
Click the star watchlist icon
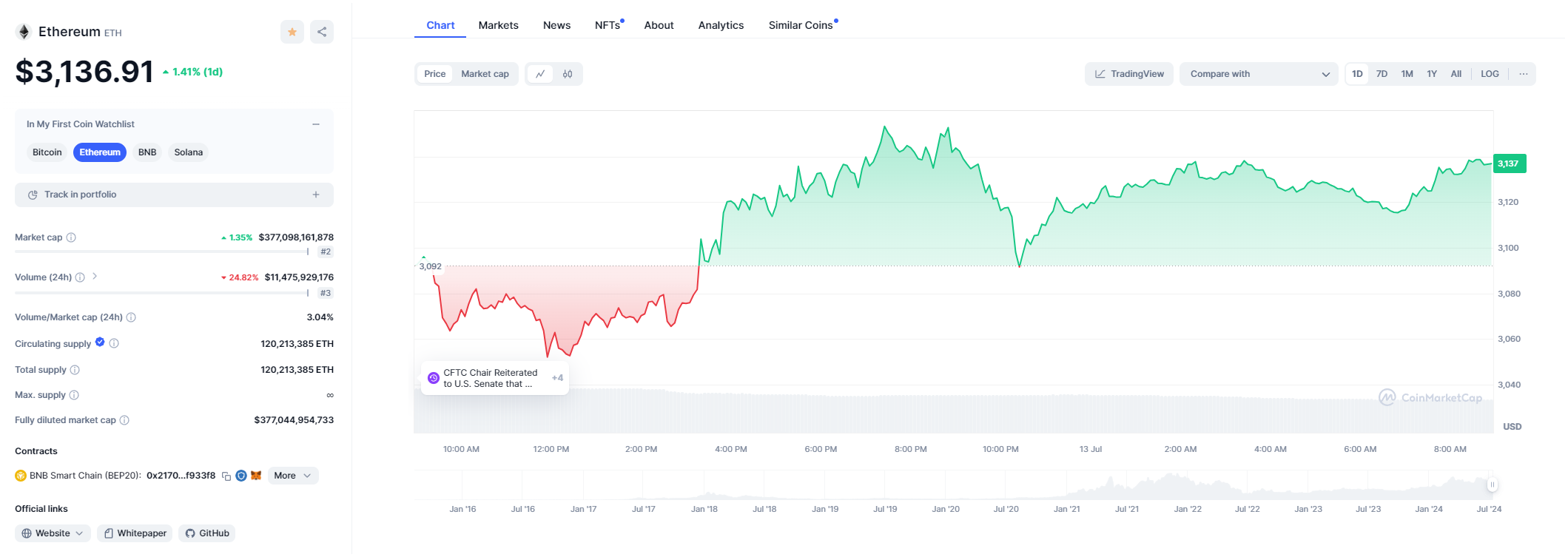click(292, 32)
